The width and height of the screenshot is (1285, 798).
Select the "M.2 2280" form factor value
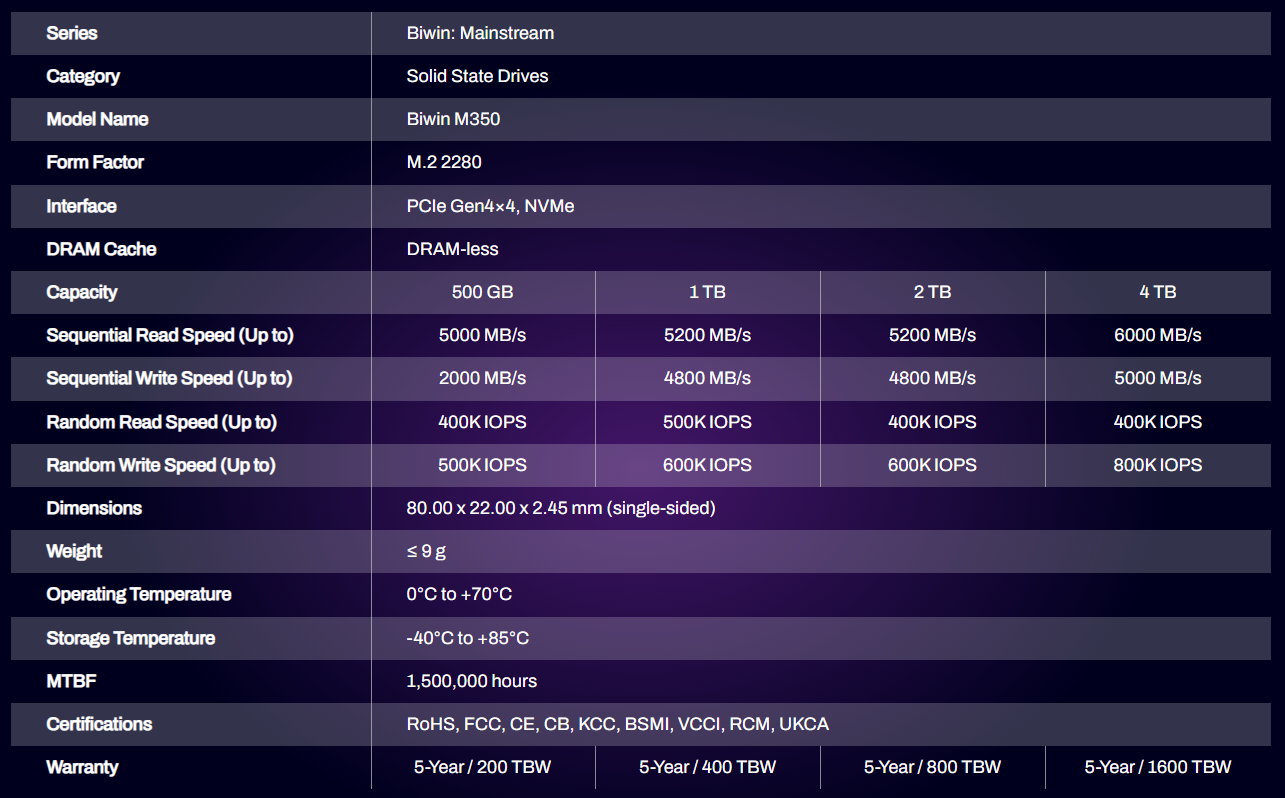point(444,162)
